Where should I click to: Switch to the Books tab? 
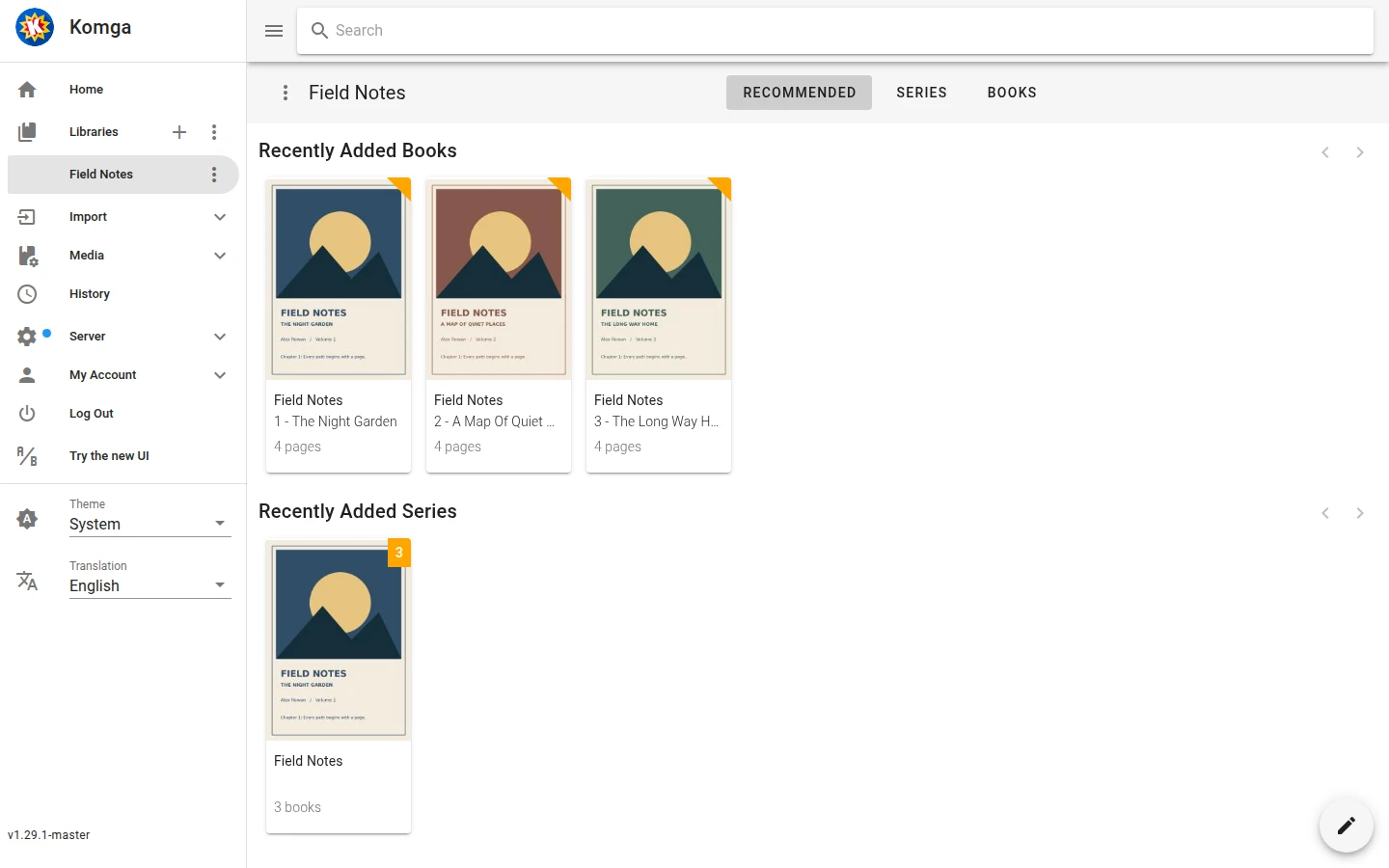1012,93
